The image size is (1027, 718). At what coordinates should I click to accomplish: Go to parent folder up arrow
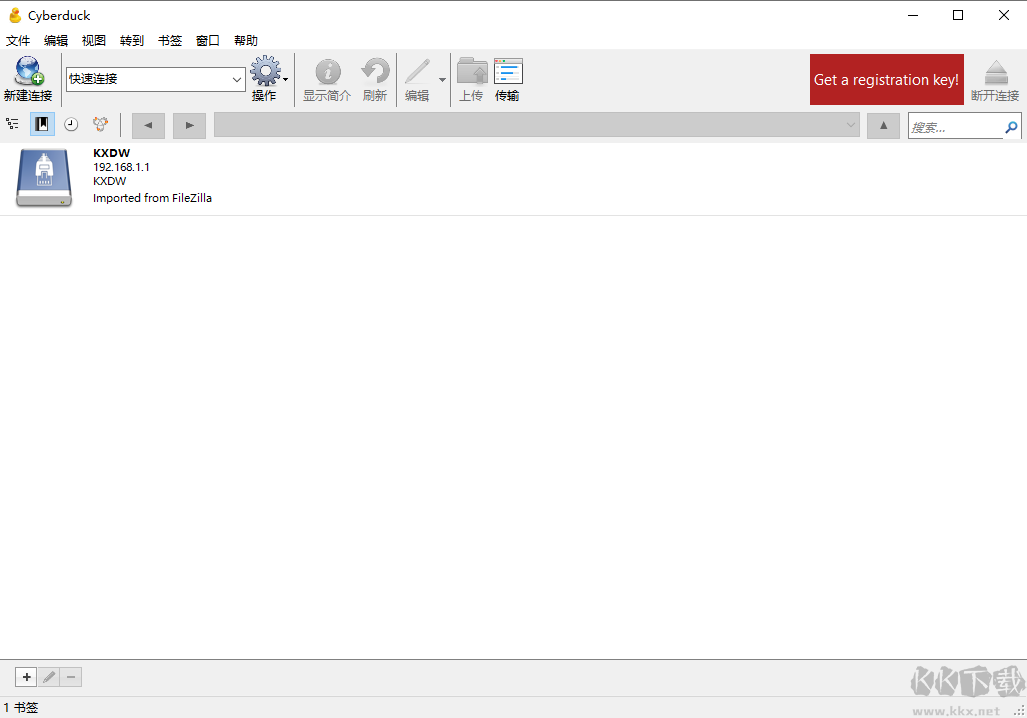[884, 125]
